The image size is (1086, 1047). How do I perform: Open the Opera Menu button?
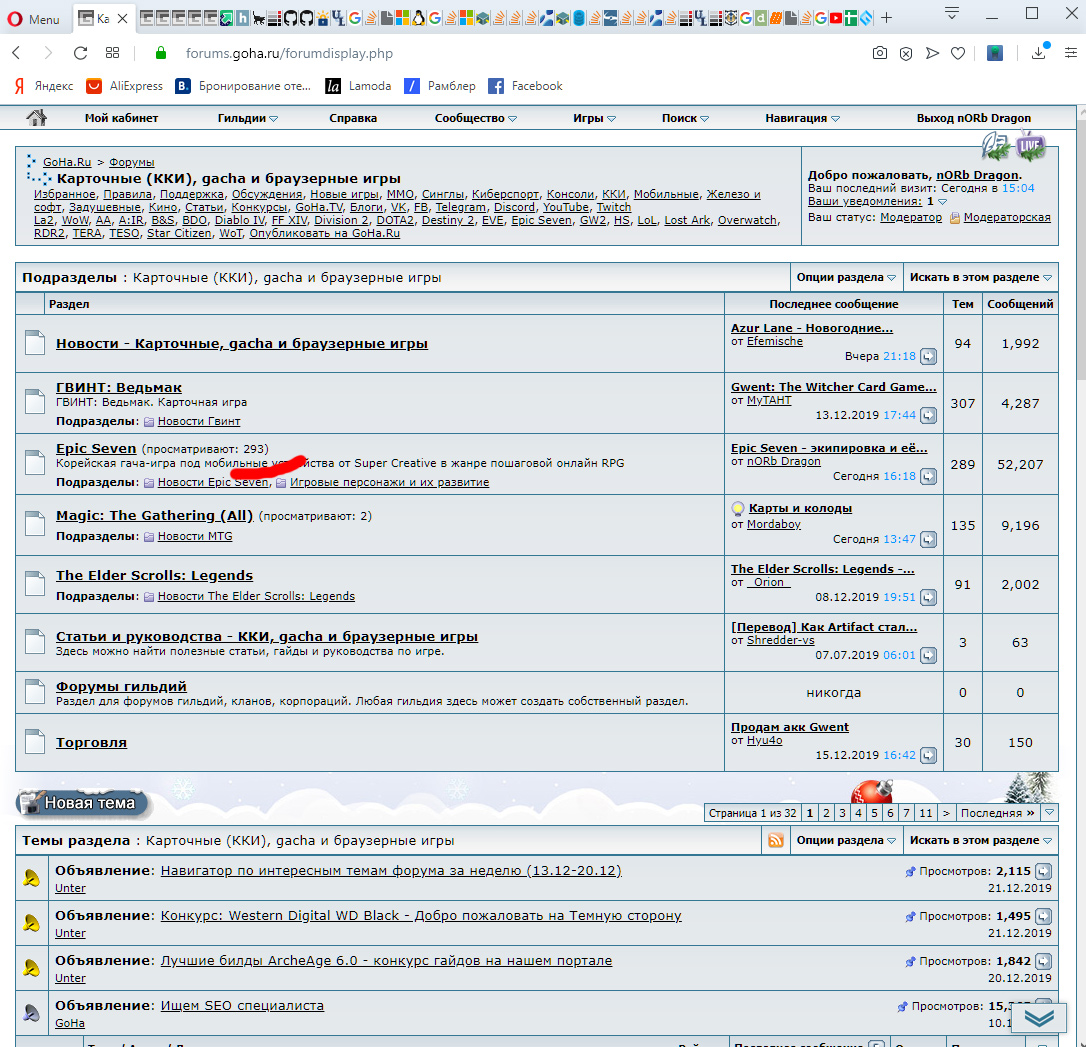pos(33,19)
